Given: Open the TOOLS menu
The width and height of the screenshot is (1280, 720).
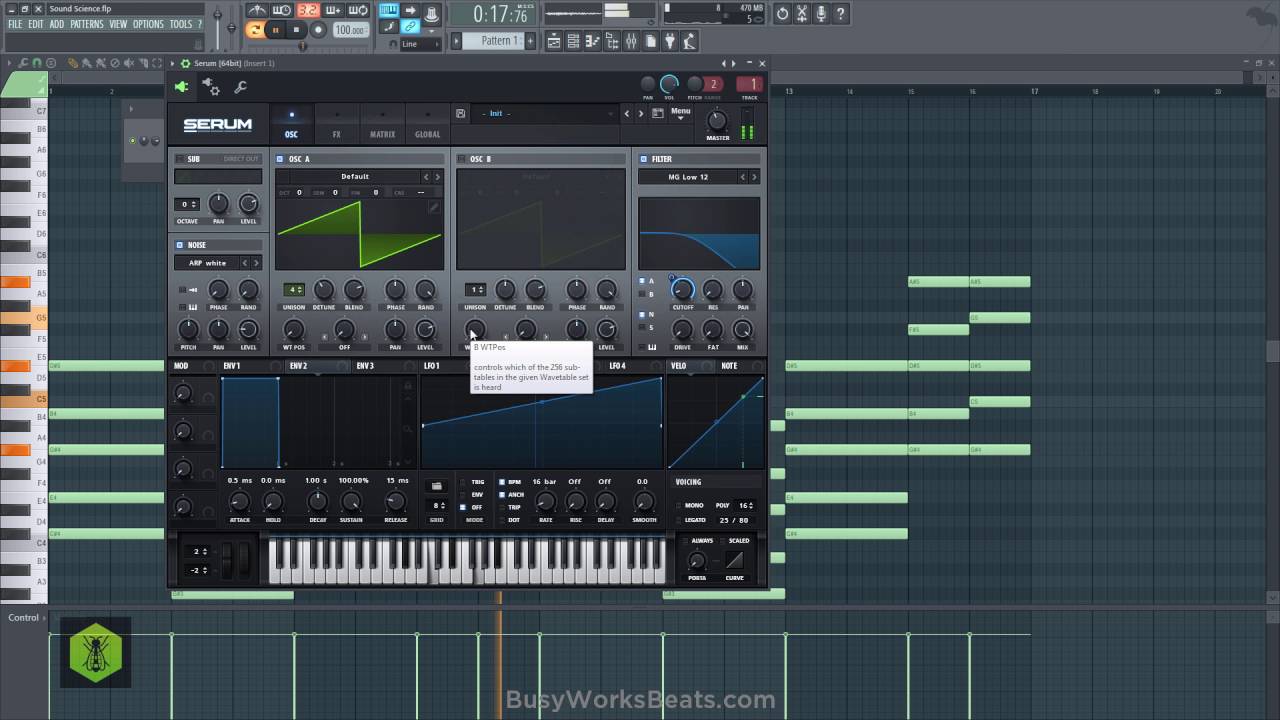Looking at the screenshot, I should pyautogui.click(x=181, y=24).
